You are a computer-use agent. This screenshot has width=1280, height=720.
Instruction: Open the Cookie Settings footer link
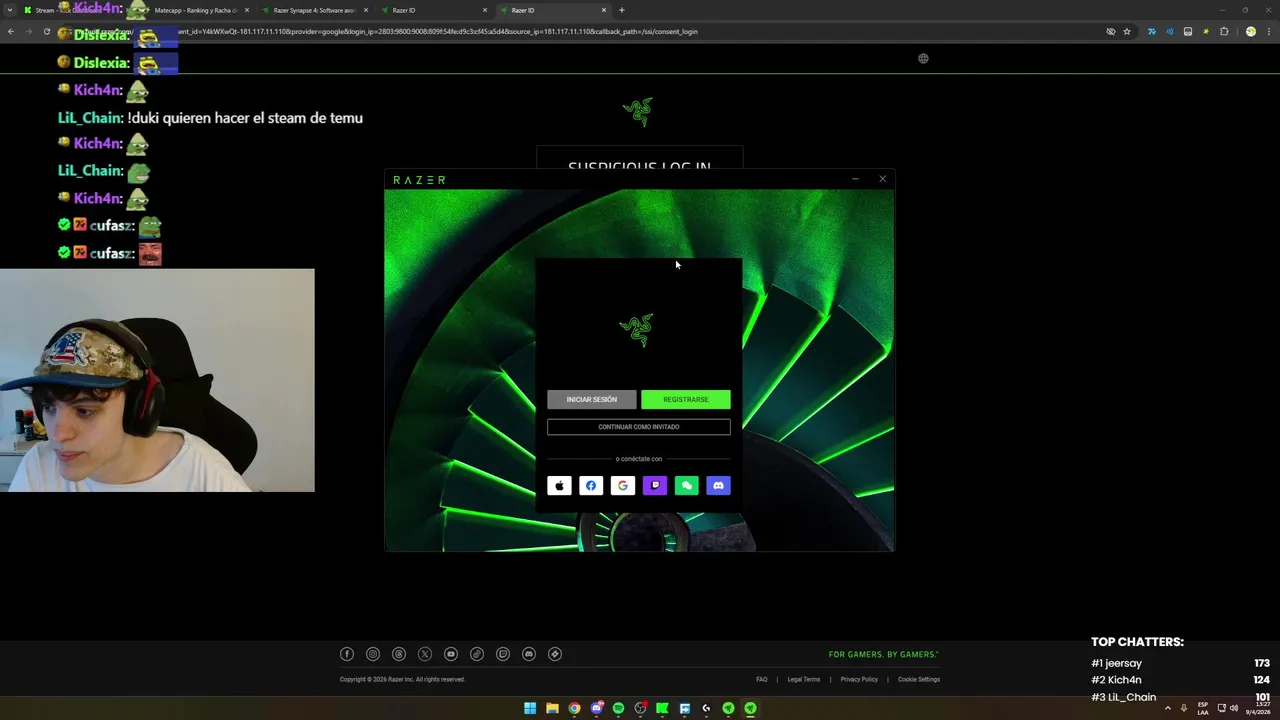point(919,679)
